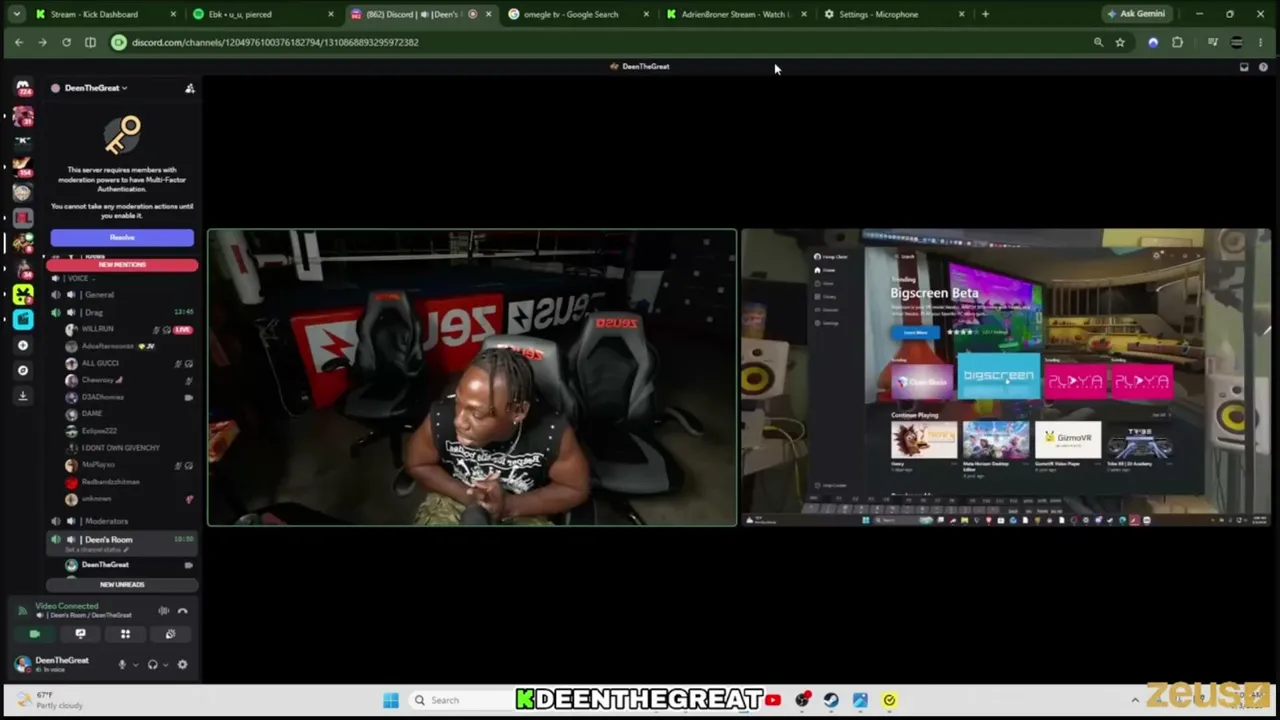Join the General voice channel

click(x=122, y=295)
